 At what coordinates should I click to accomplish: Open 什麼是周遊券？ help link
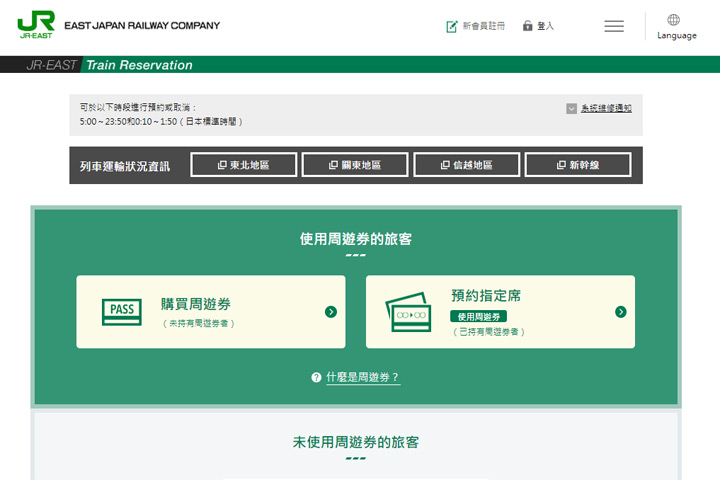(363, 378)
